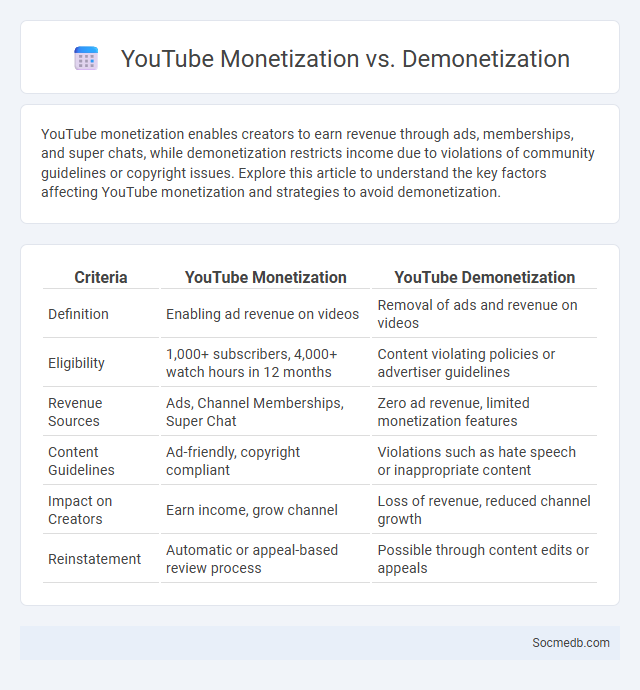This screenshot has height=690, width=640.
Task: Click 'Enabling ad revenue on videos' cell
Action: (x=265, y=314)
